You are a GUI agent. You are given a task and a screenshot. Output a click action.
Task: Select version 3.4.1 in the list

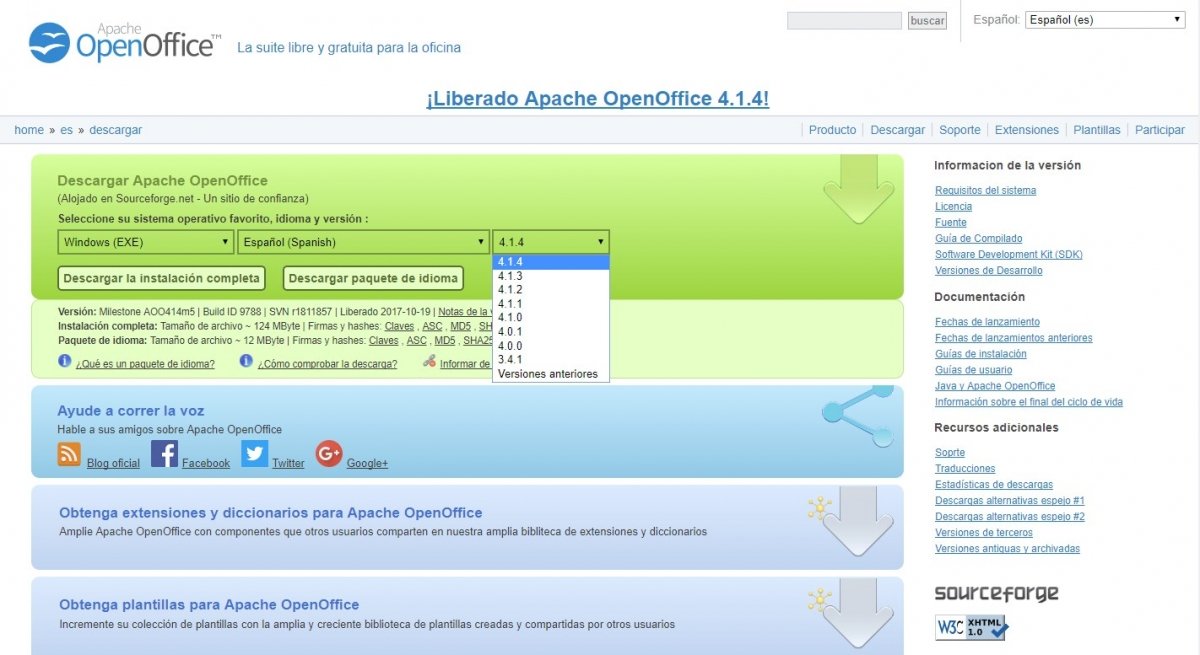[x=551, y=360]
